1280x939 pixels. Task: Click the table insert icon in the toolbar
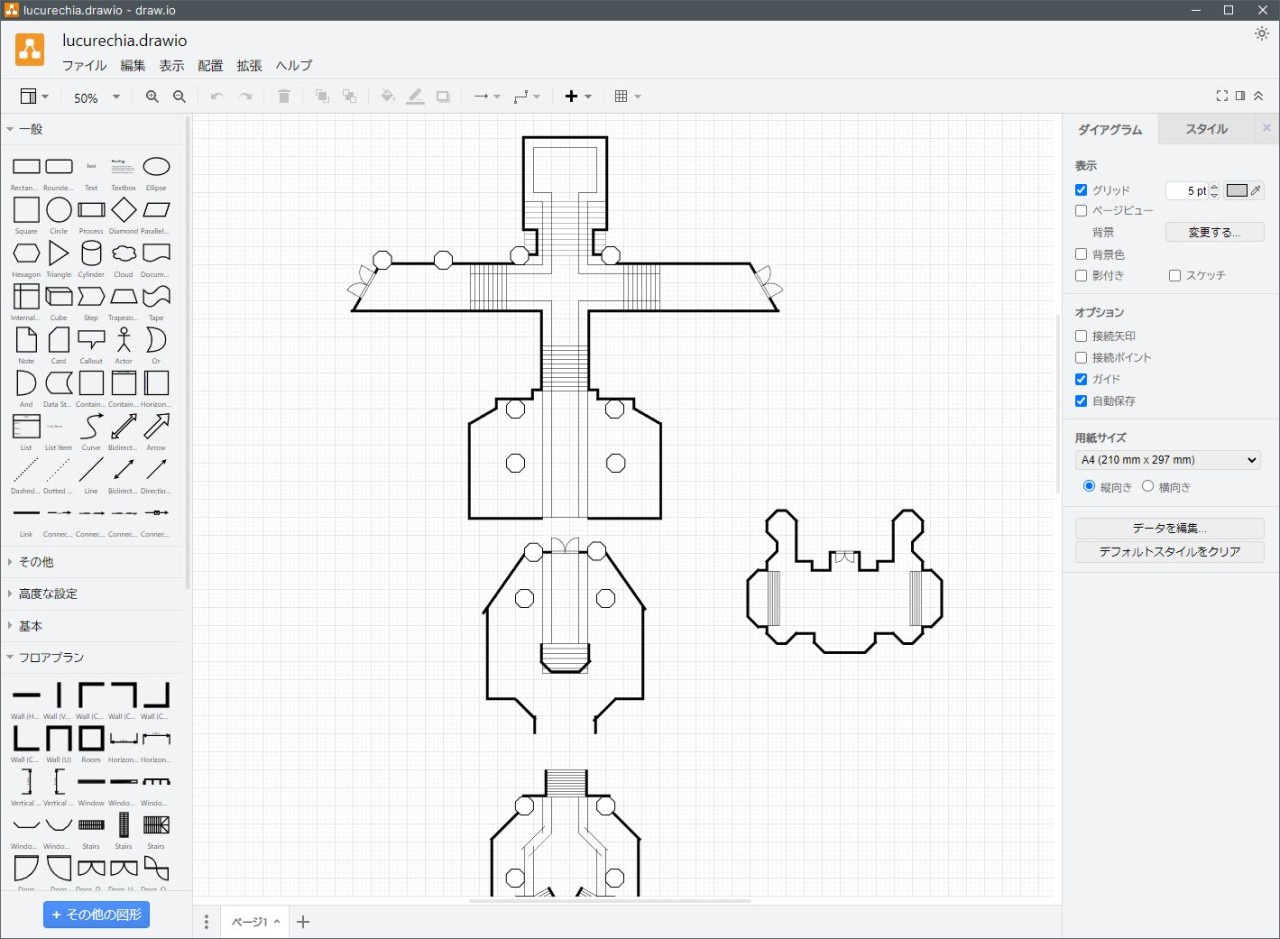[622, 97]
